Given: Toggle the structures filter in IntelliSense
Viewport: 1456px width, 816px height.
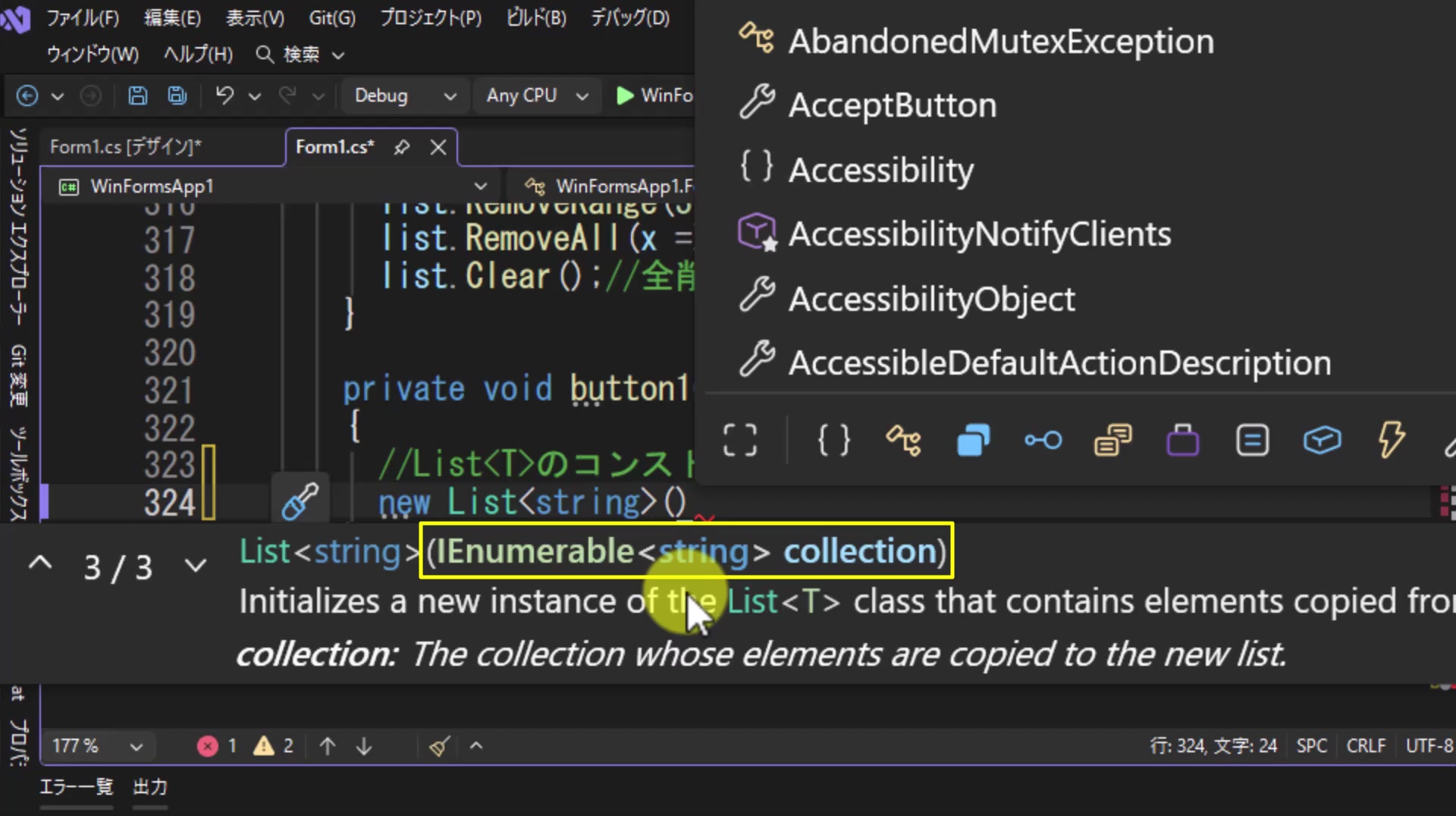Looking at the screenshot, I should click(974, 440).
